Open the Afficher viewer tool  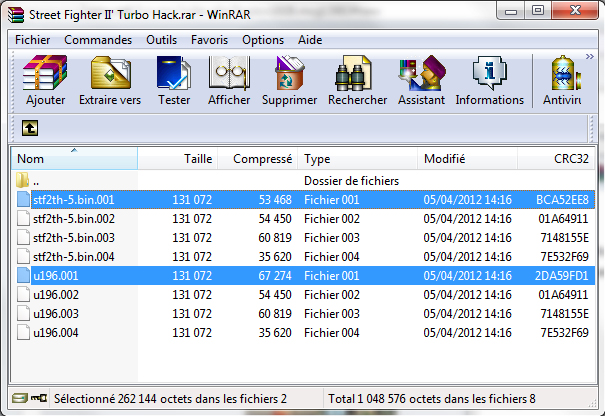click(x=229, y=80)
